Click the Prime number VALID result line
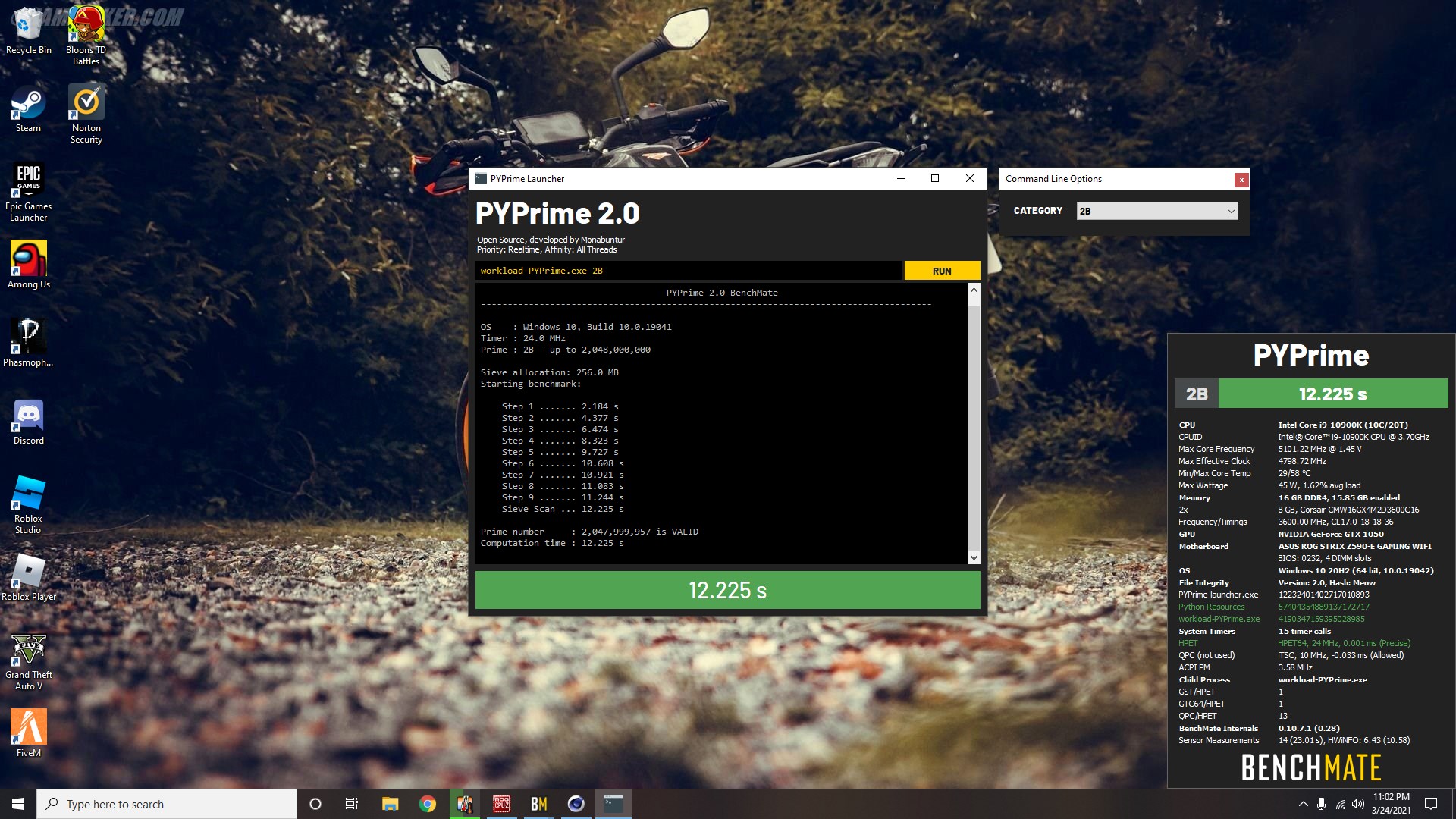The width and height of the screenshot is (1456, 819). point(589,532)
